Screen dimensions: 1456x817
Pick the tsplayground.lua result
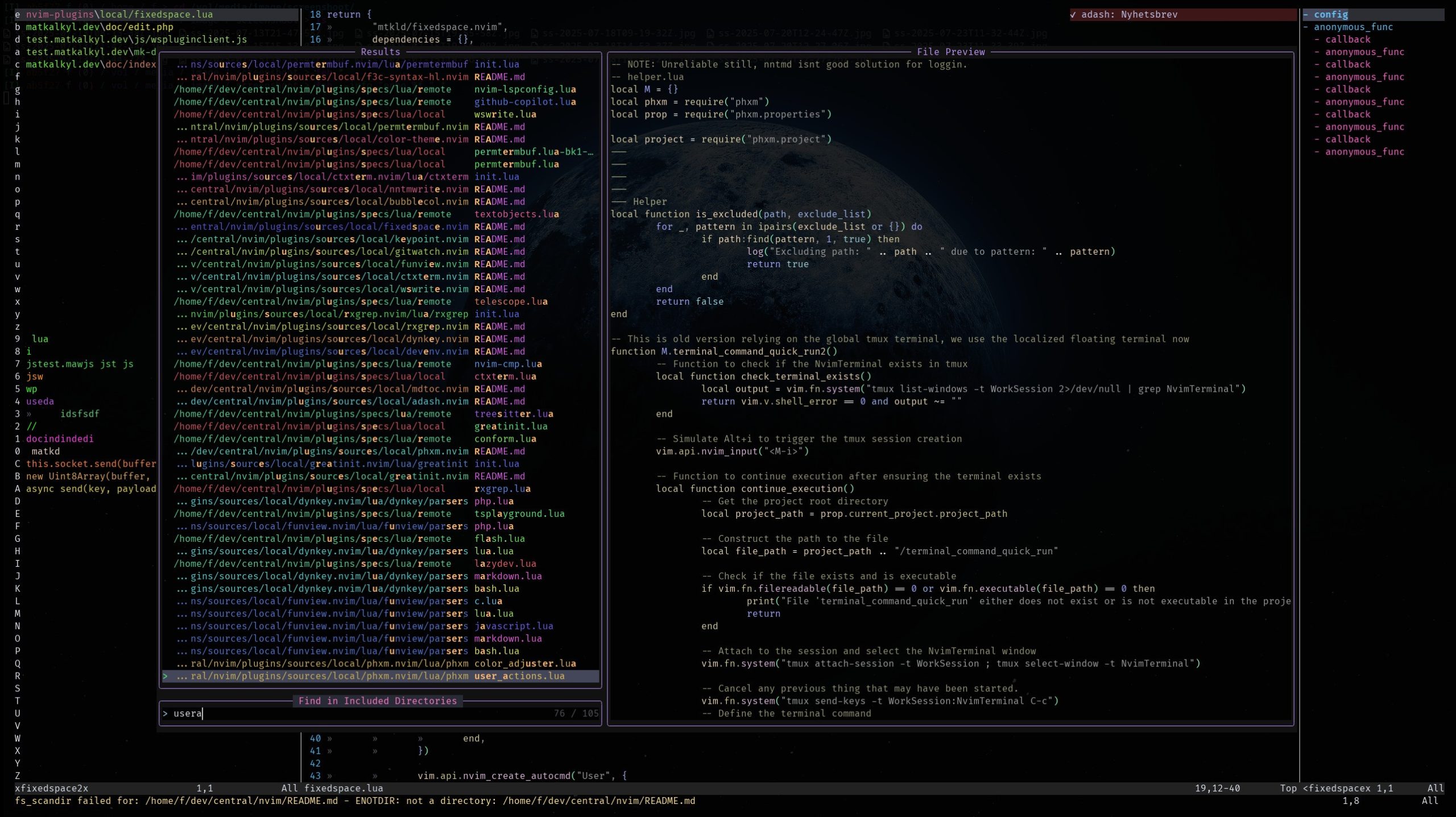click(380, 514)
